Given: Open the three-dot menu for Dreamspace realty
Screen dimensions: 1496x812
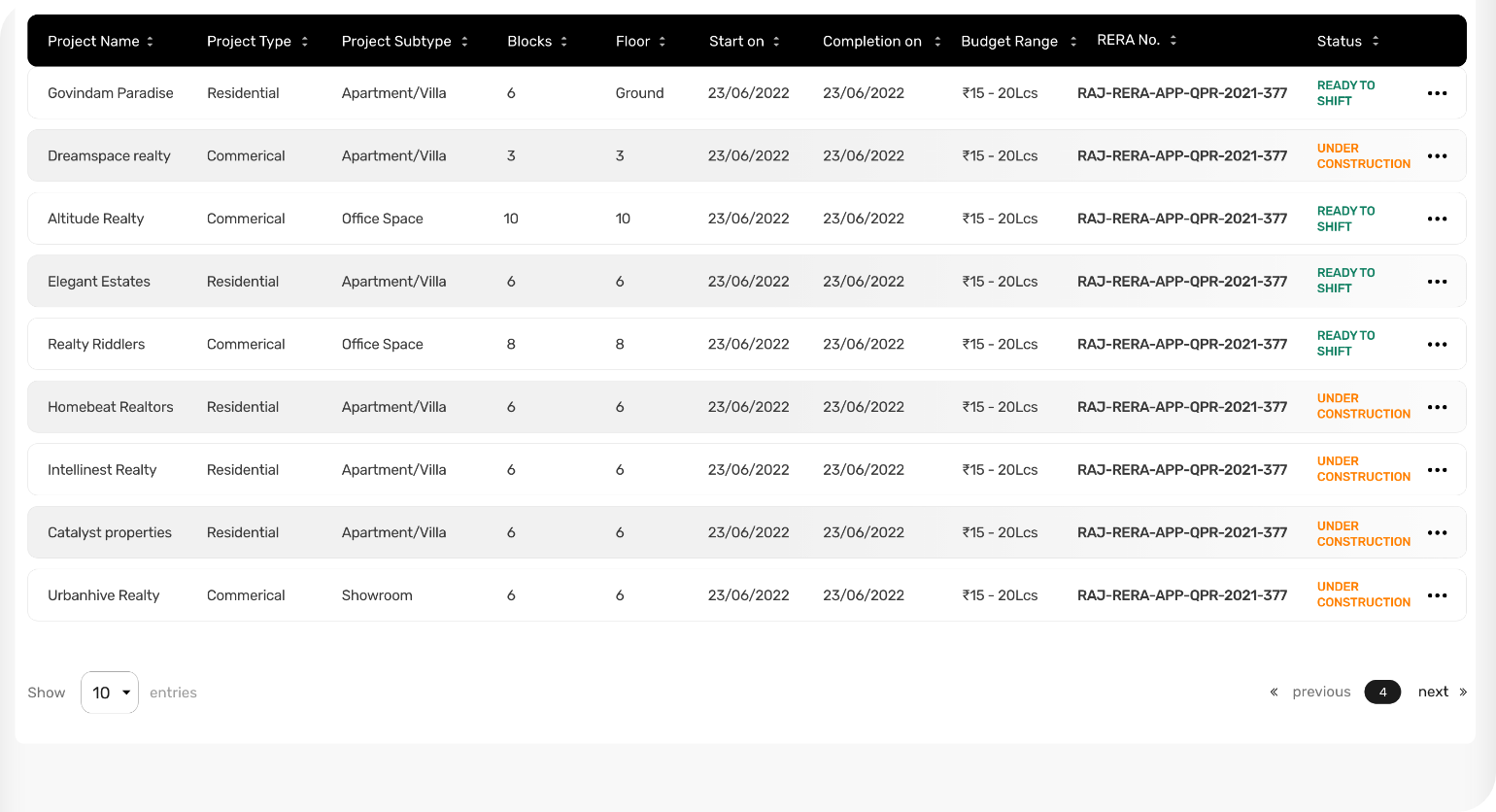Looking at the screenshot, I should pyautogui.click(x=1437, y=156).
